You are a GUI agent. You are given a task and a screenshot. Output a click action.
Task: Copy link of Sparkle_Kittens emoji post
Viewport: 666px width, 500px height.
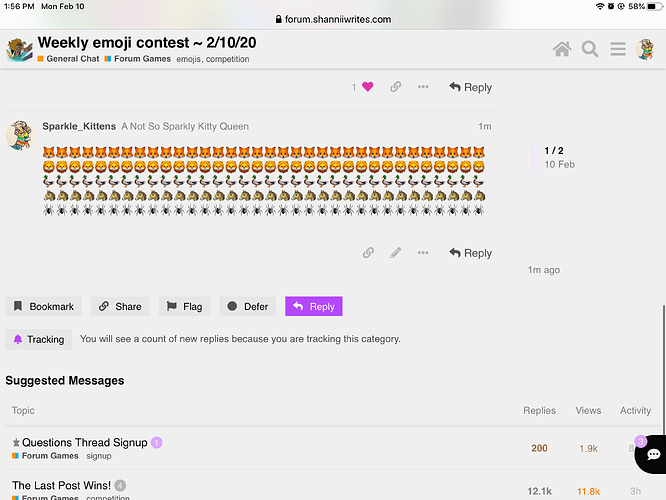[x=368, y=253]
